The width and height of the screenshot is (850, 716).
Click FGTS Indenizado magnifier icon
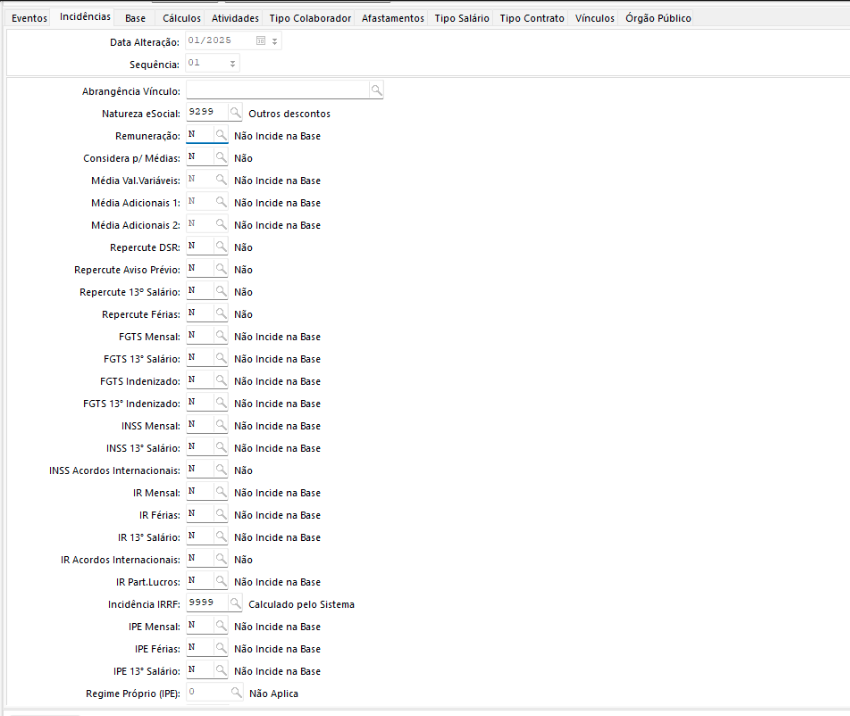(221, 379)
